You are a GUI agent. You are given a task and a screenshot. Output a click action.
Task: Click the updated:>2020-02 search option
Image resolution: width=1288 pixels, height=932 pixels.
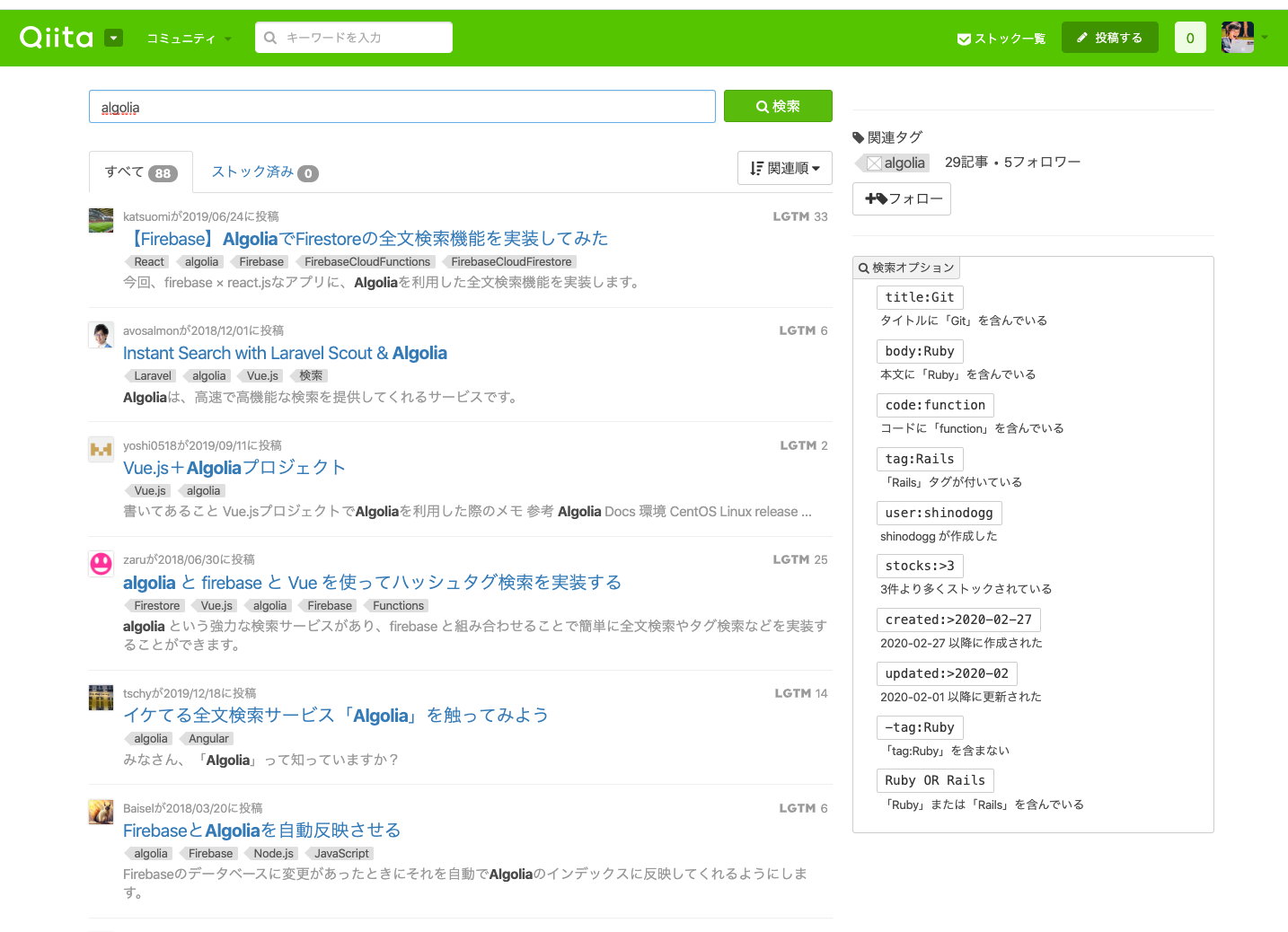coord(947,673)
